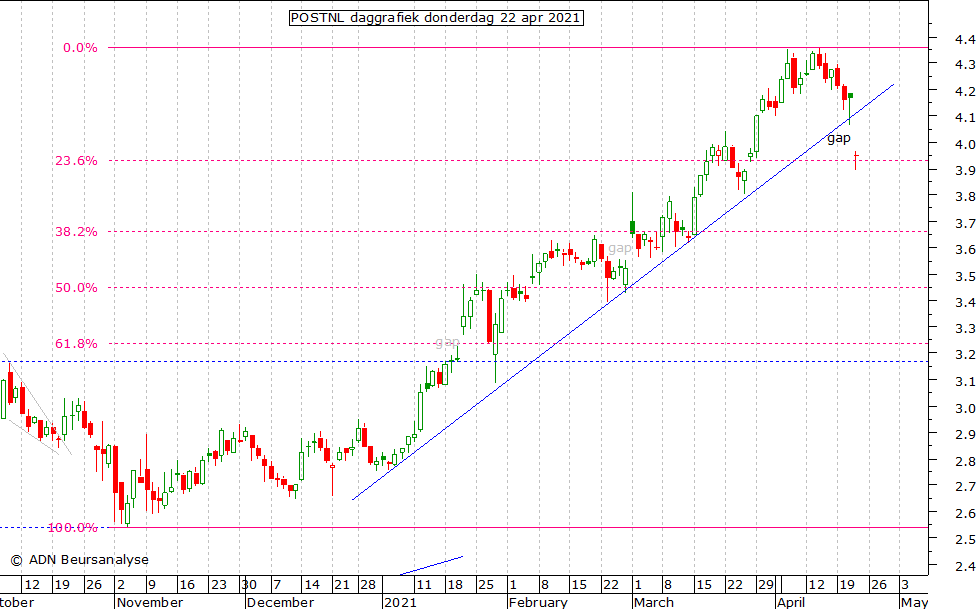This screenshot has height=609, width=979.
Task: Click the date tick 26 in April
Action: coord(878,585)
